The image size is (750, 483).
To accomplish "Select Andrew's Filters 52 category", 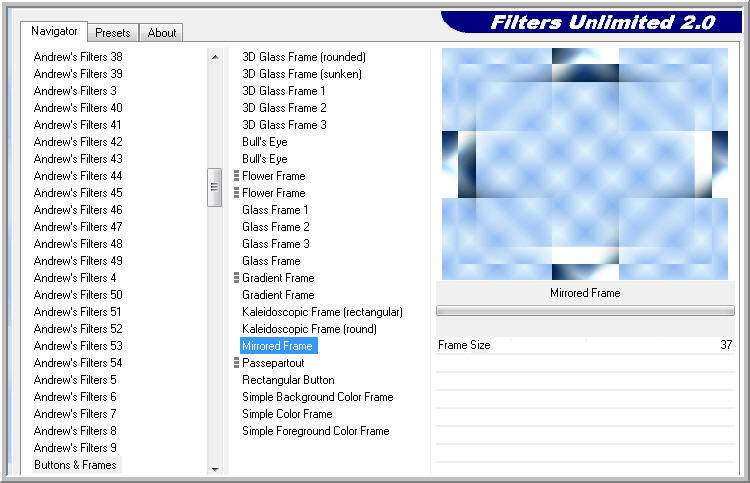I will [78, 329].
